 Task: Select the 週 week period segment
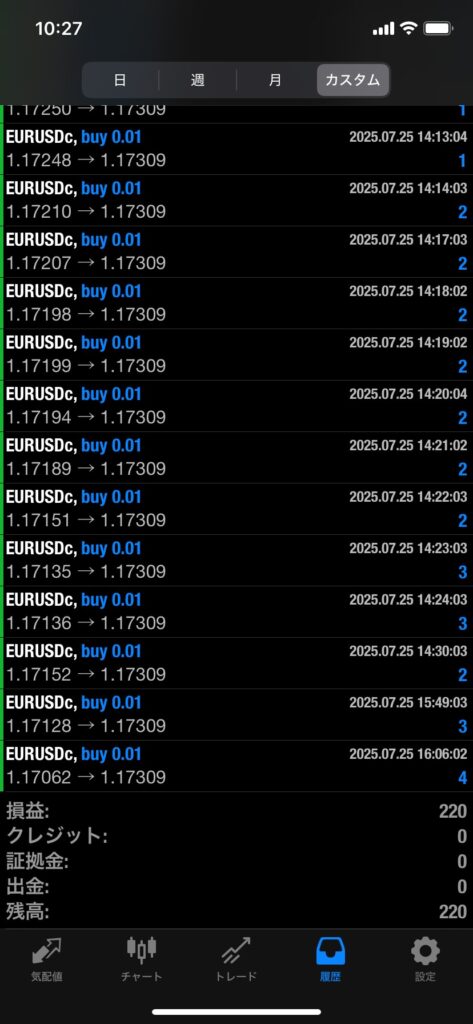click(197, 80)
